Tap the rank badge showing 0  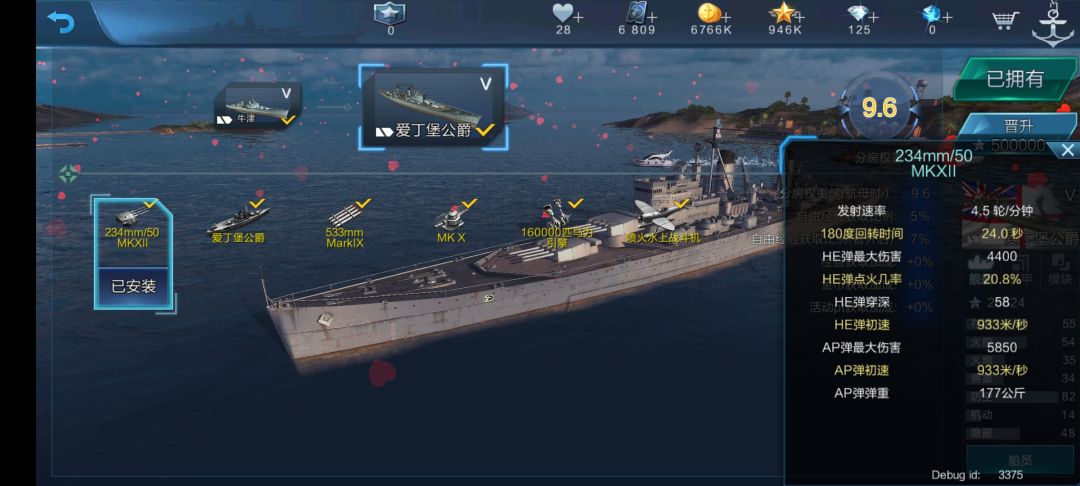tap(390, 19)
